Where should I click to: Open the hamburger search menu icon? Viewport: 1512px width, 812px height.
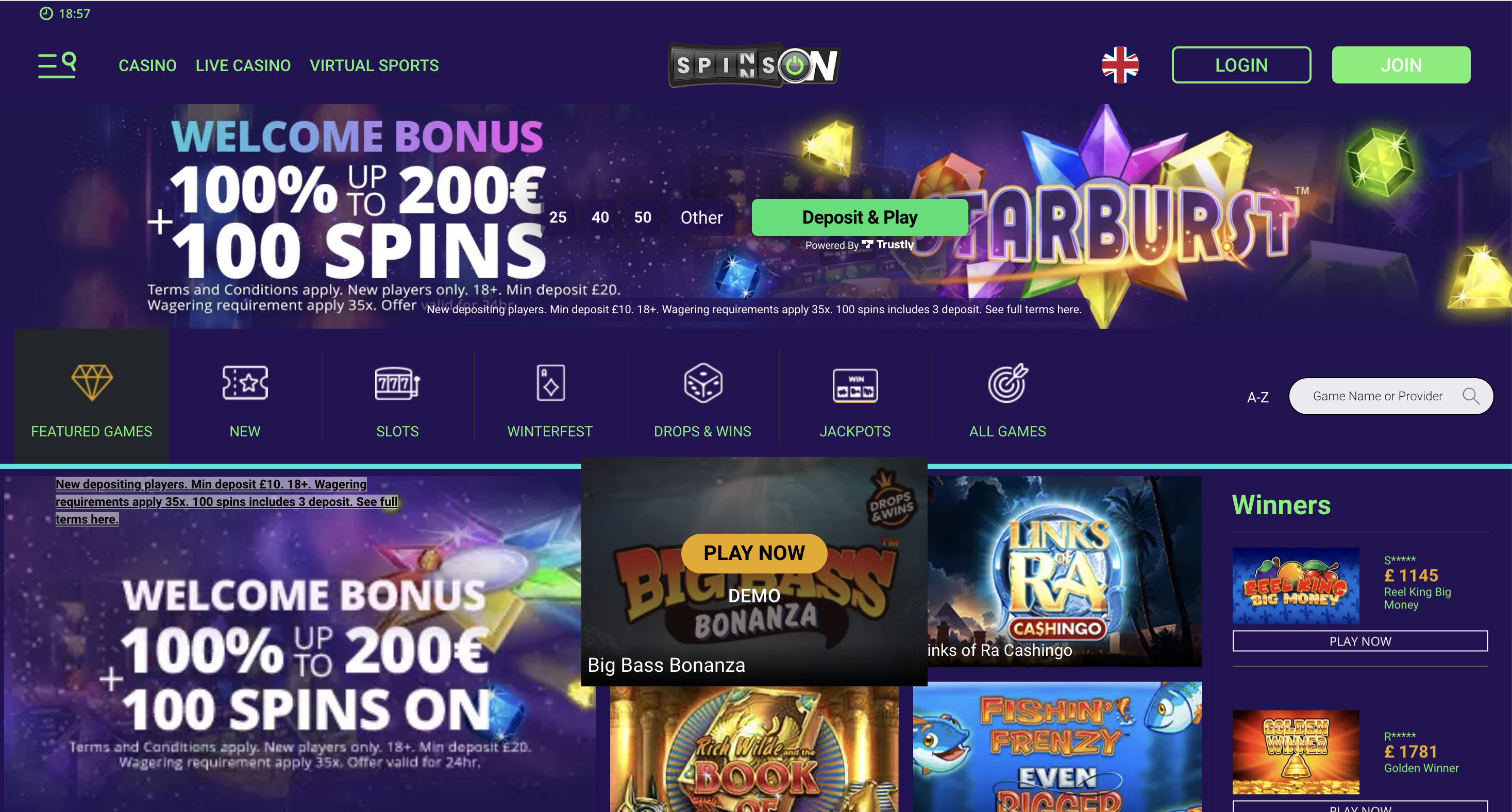pos(57,65)
